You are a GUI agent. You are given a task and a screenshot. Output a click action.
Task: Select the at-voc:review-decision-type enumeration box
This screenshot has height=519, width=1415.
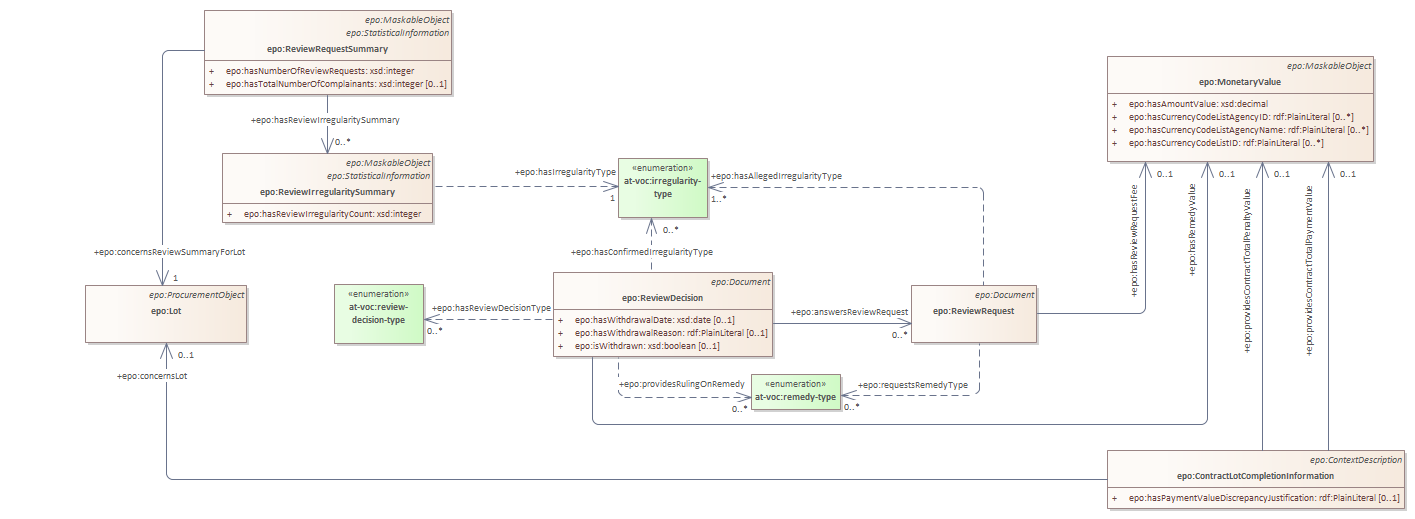pos(378,313)
